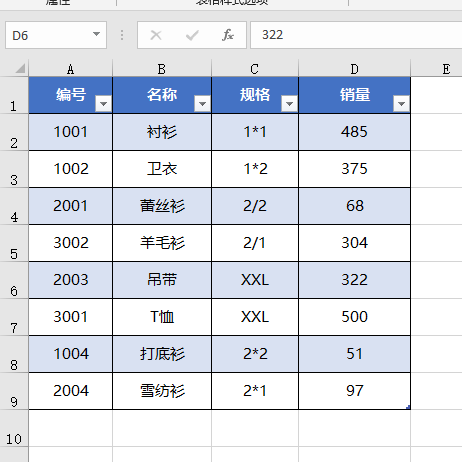Click the table resize handle corner
The width and height of the screenshot is (462, 462).
pos(408,407)
